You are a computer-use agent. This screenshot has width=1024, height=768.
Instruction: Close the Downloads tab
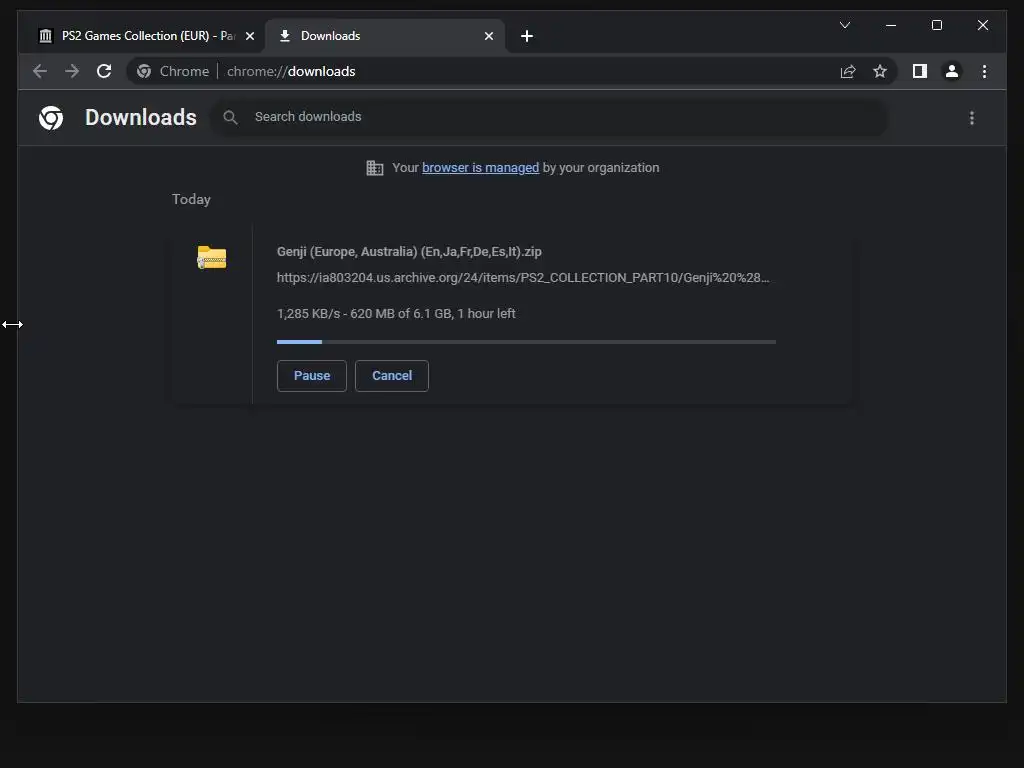[x=488, y=36]
